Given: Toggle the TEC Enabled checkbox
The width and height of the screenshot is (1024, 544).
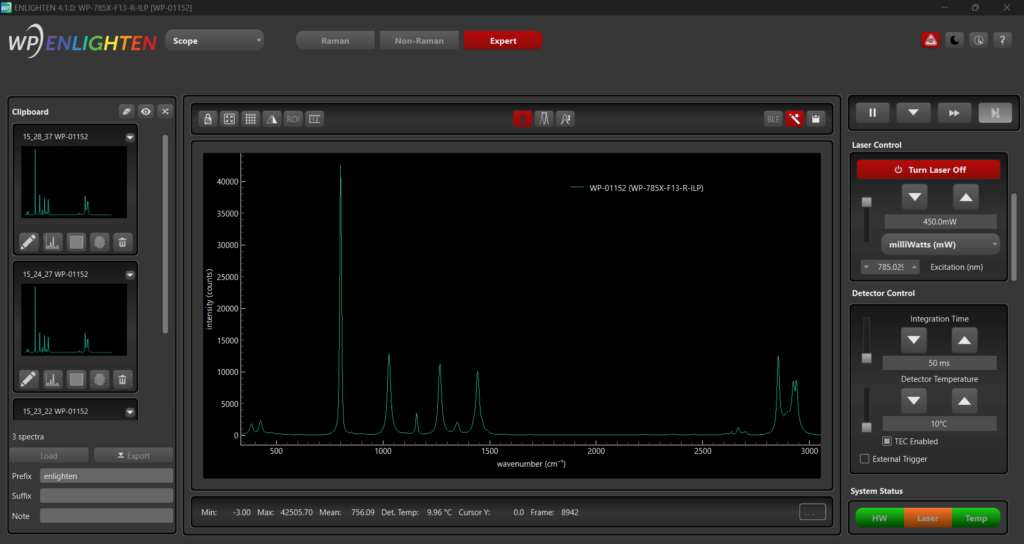Looking at the screenshot, I should tap(888, 441).
